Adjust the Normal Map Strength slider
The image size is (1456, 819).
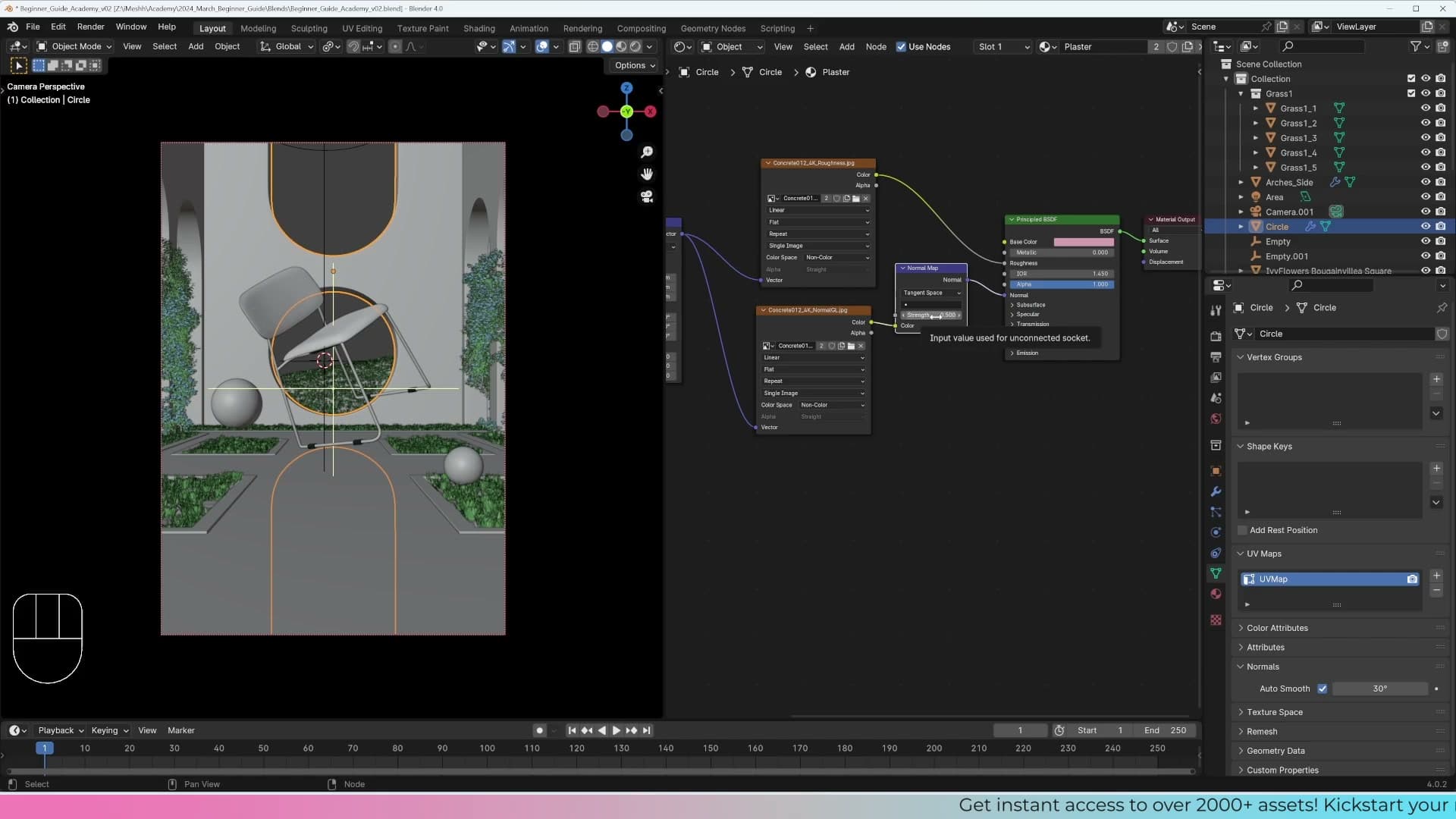[931, 315]
